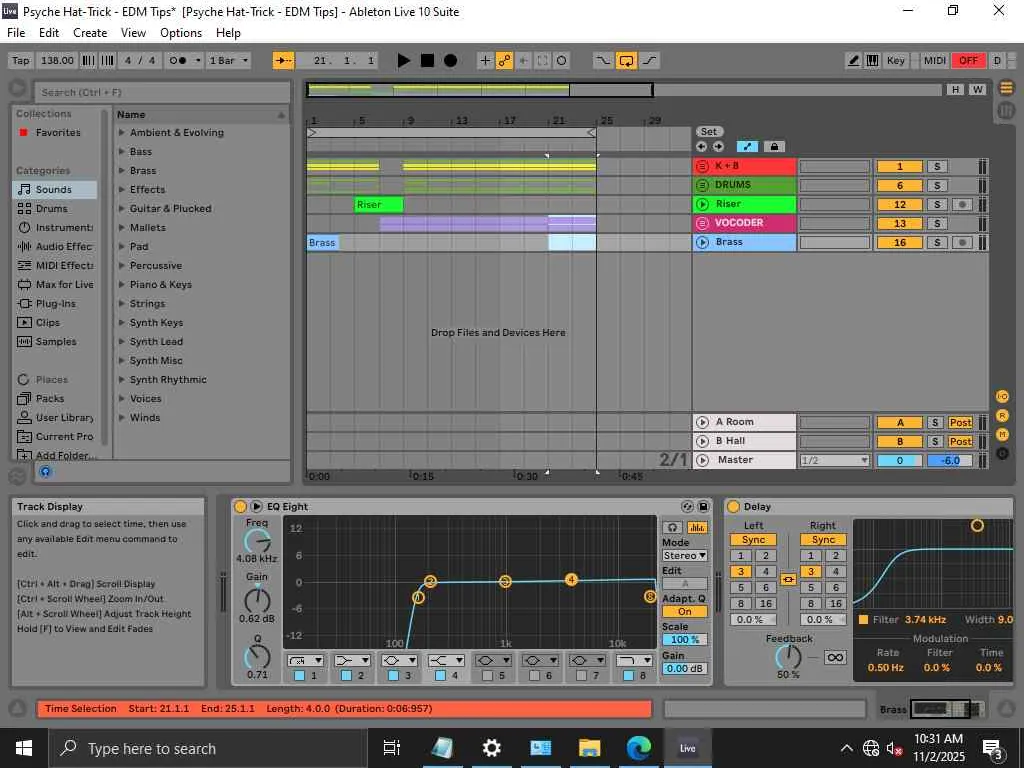
Task: Click the W optimize width button
Action: click(x=977, y=89)
